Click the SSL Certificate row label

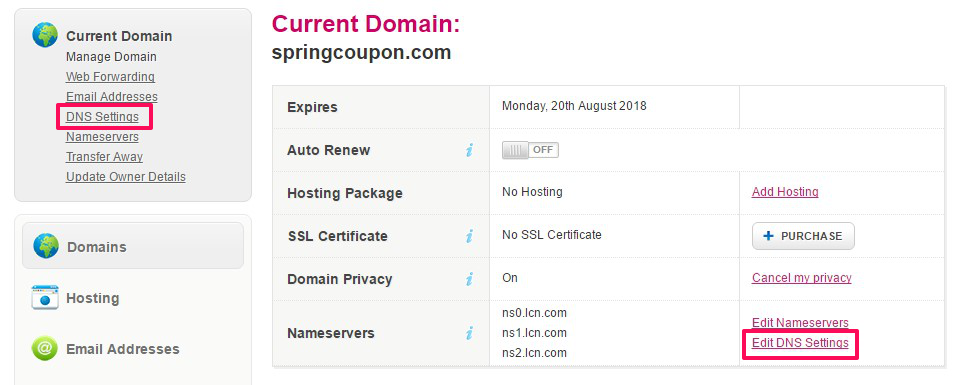coord(337,236)
